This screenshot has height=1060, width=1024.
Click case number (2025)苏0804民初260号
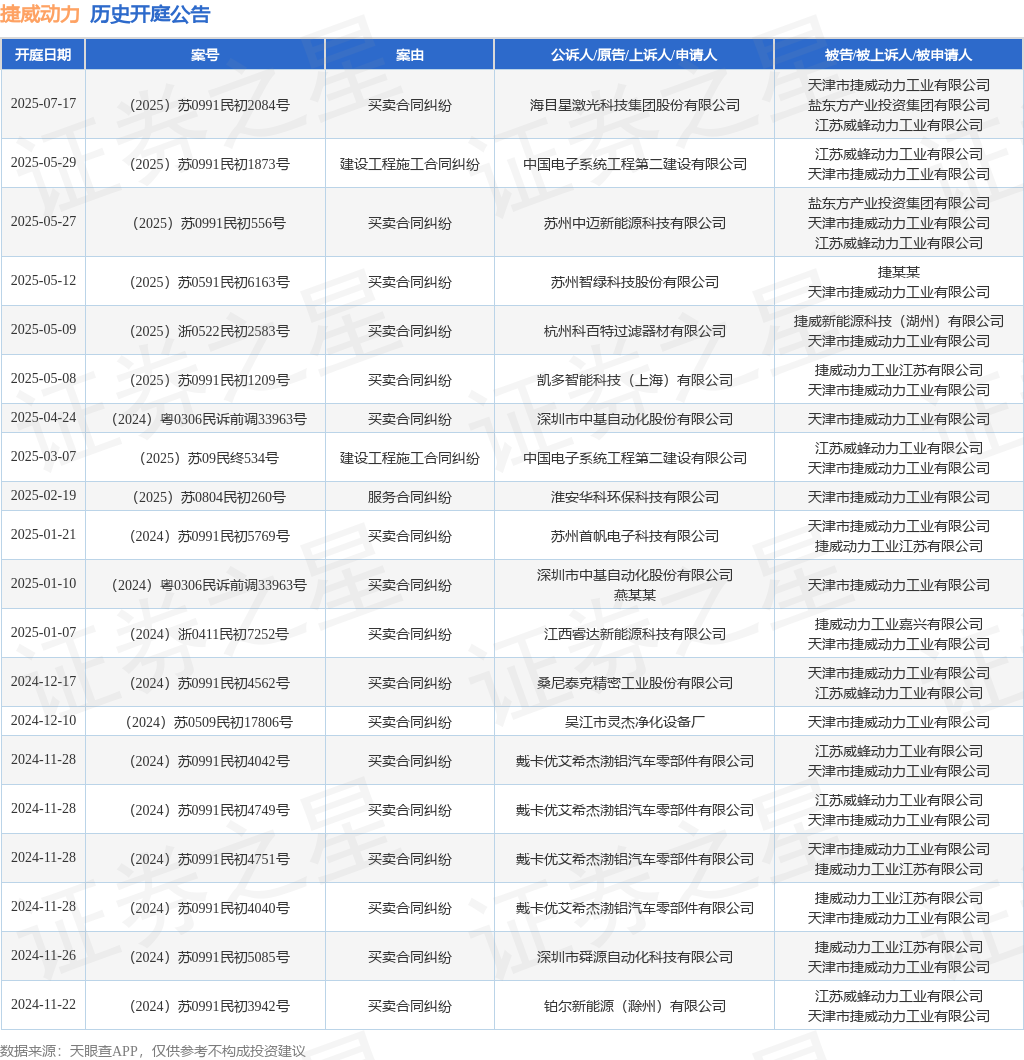pos(210,497)
